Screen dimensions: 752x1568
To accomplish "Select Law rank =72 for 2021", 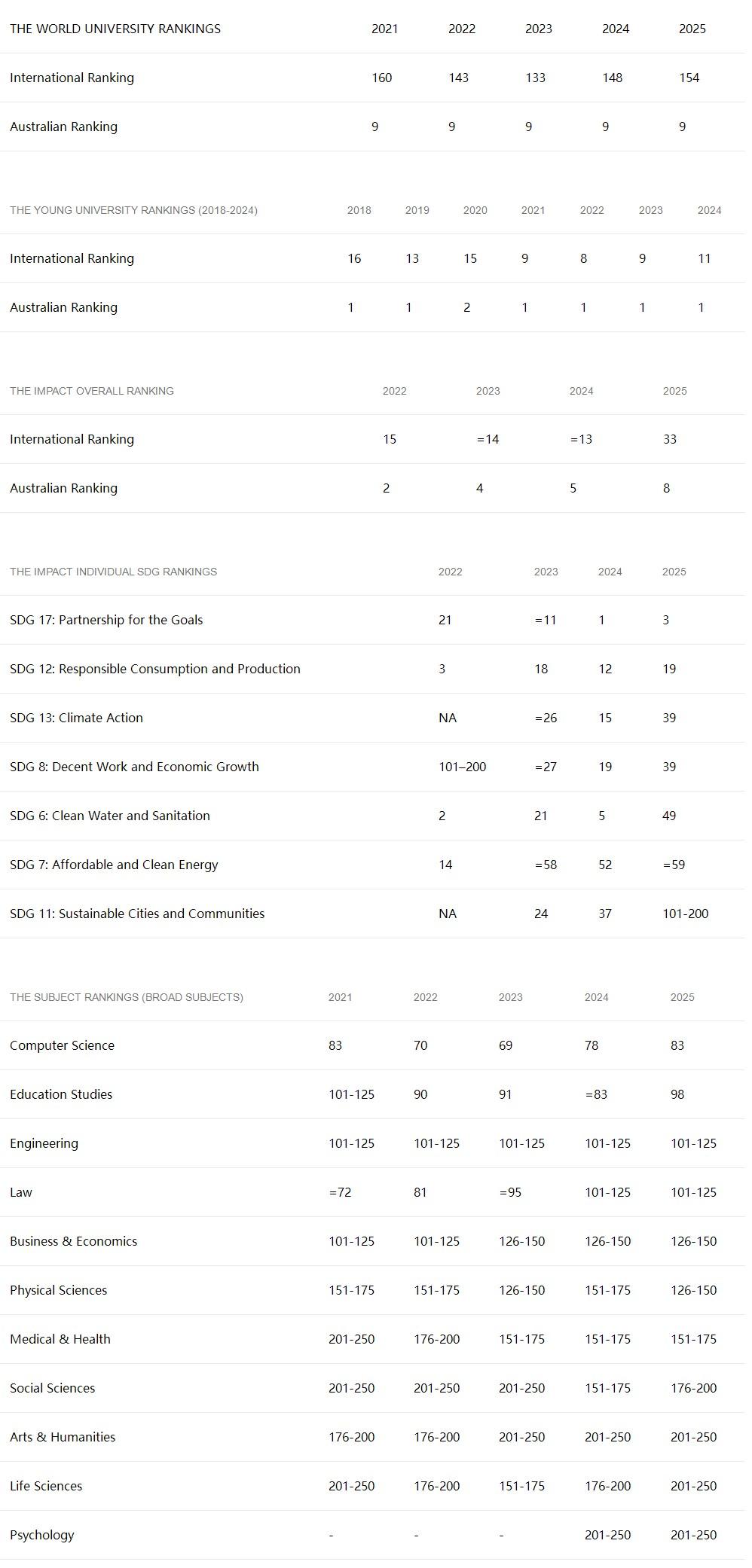I will [x=340, y=1192].
